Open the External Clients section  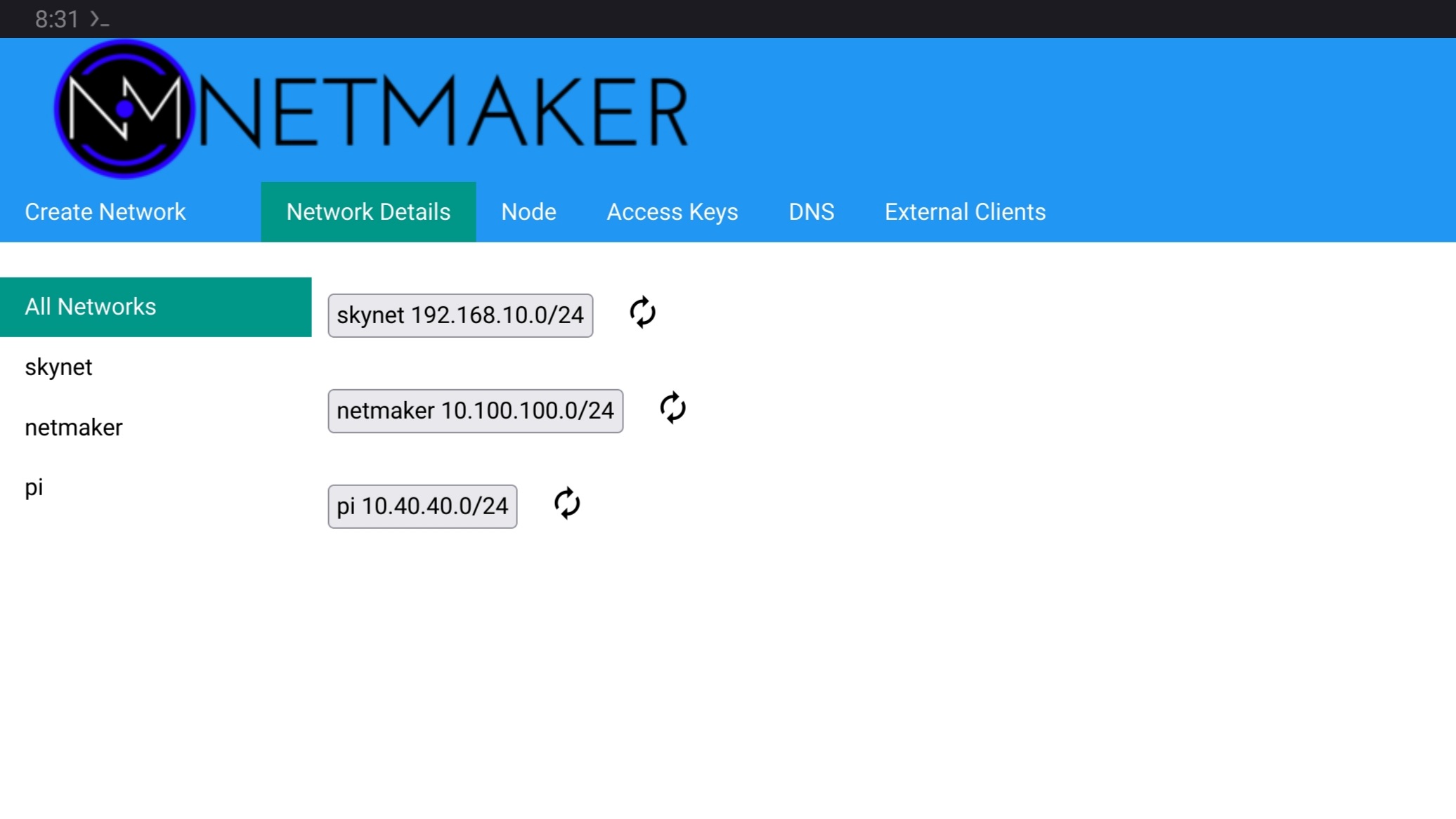click(964, 211)
